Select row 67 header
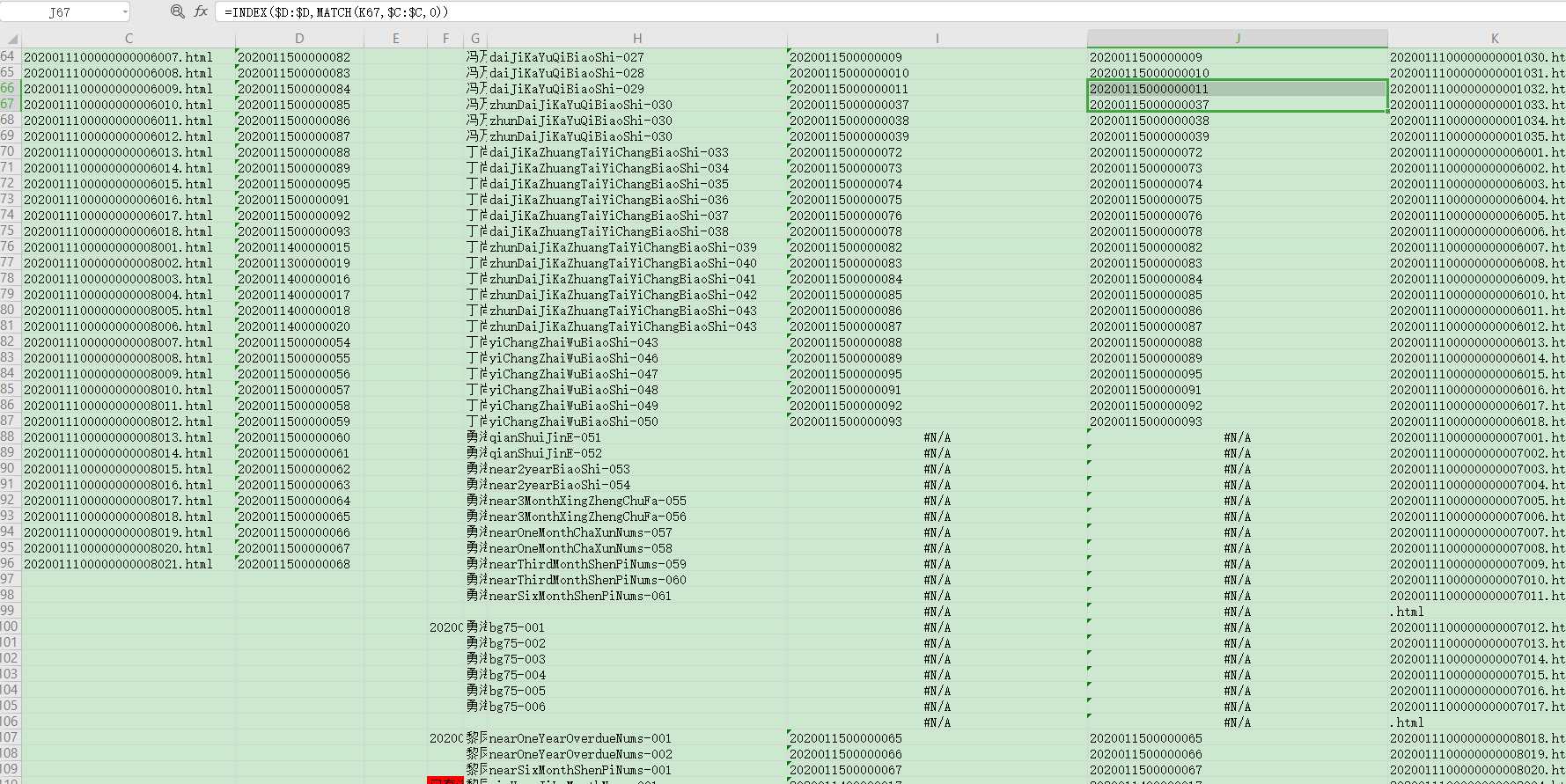This screenshot has width=1566, height=784. 9,104
